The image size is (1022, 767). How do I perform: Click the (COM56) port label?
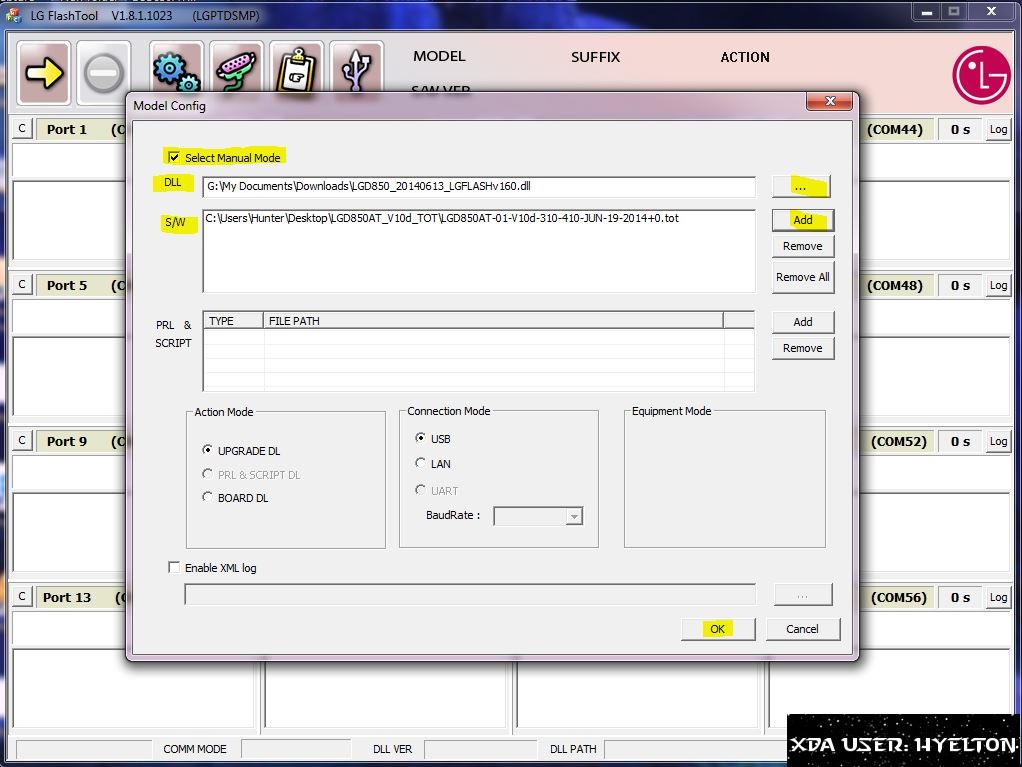[x=899, y=598]
